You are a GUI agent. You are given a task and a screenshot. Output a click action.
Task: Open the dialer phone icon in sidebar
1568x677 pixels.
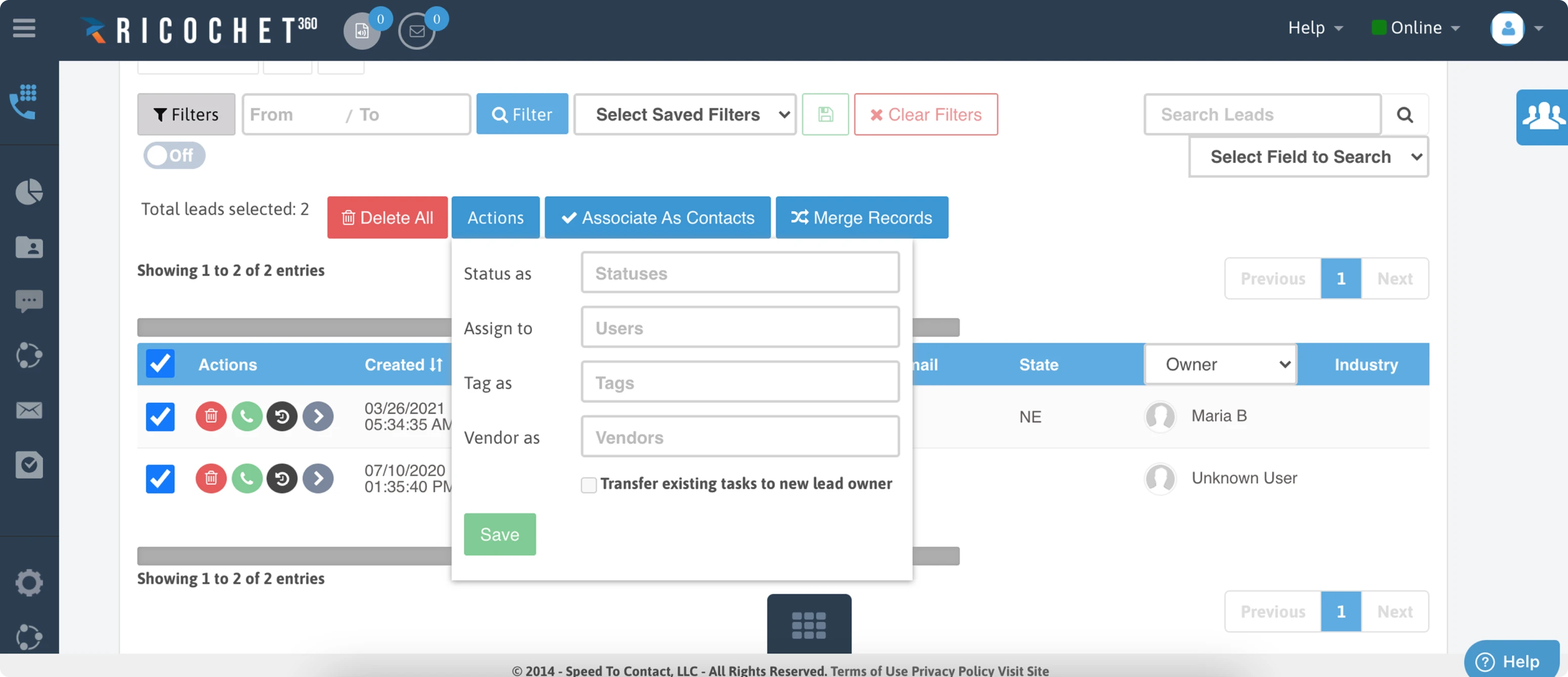coord(24,102)
